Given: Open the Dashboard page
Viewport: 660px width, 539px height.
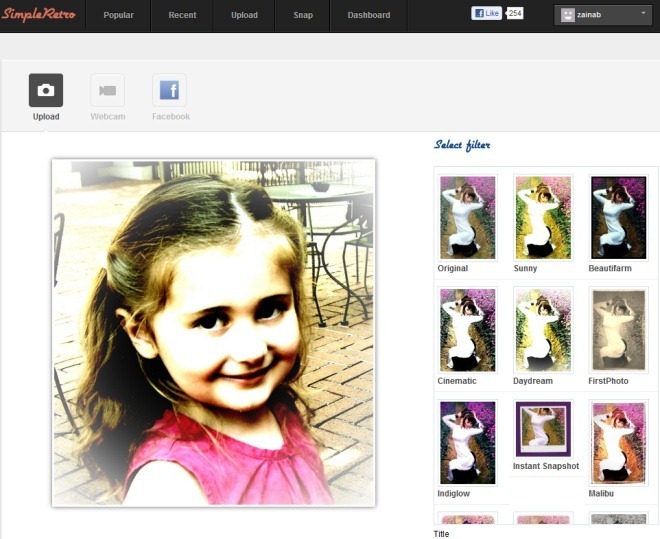Looking at the screenshot, I should pyautogui.click(x=369, y=15).
